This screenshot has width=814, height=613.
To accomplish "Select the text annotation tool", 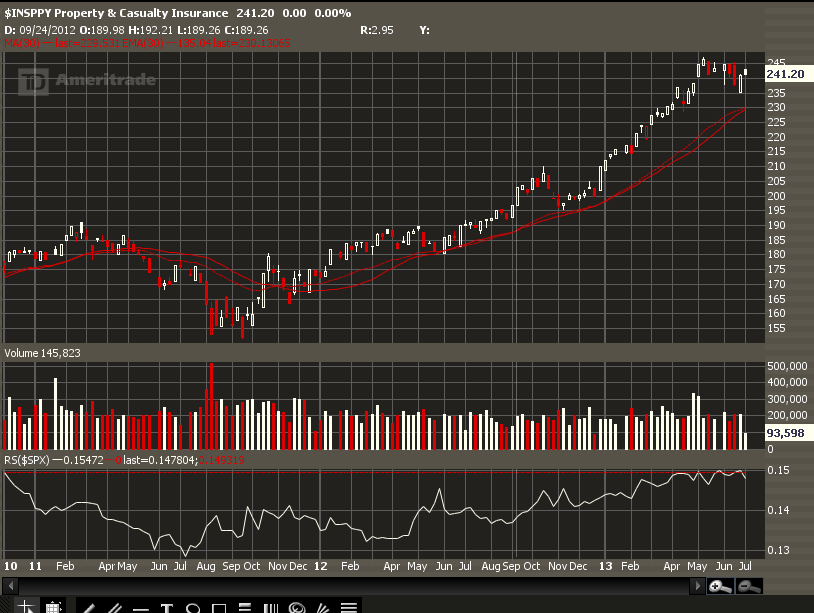I will click(x=166, y=606).
